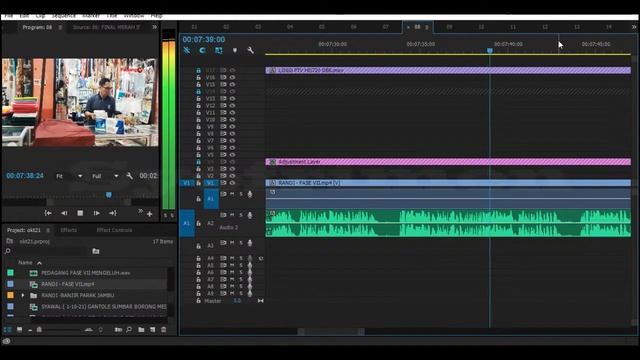Toggle V13 track output eye
Screen dimensions: 640x360
point(232,98)
